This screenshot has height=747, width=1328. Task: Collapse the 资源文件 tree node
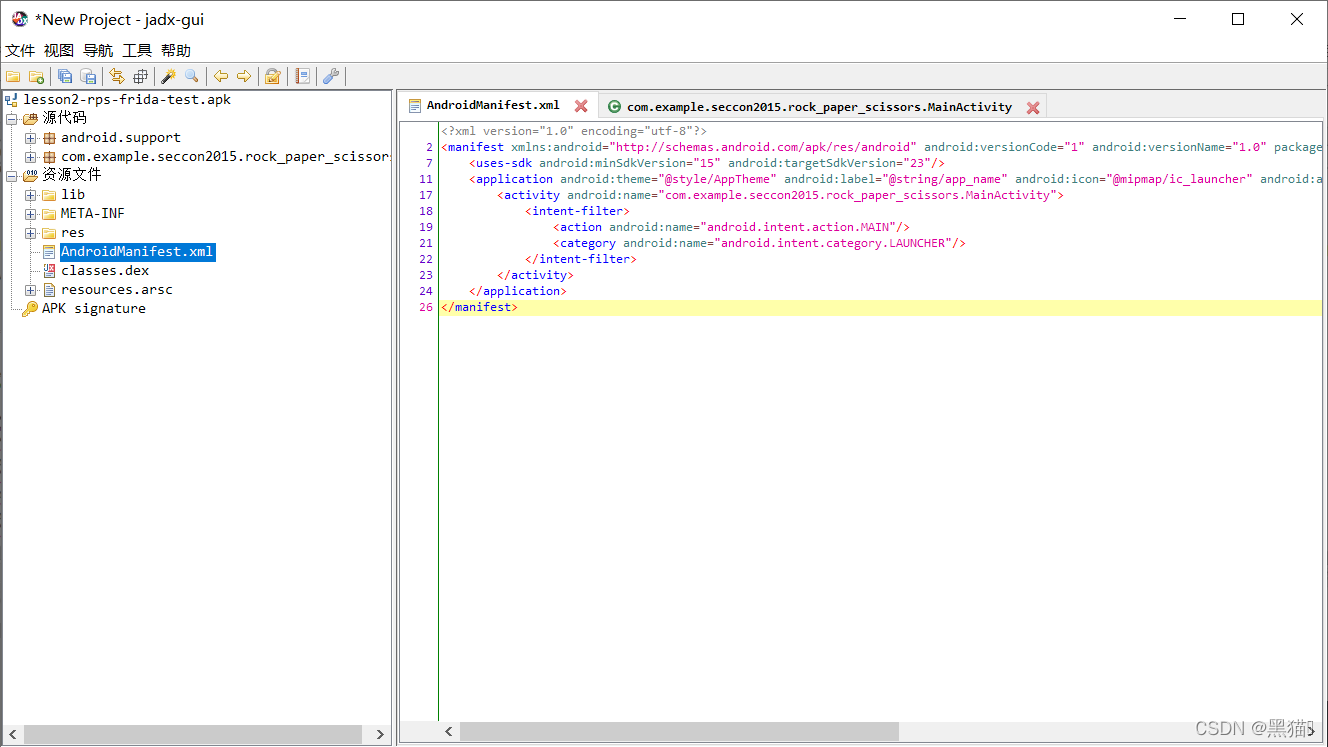click(12, 176)
